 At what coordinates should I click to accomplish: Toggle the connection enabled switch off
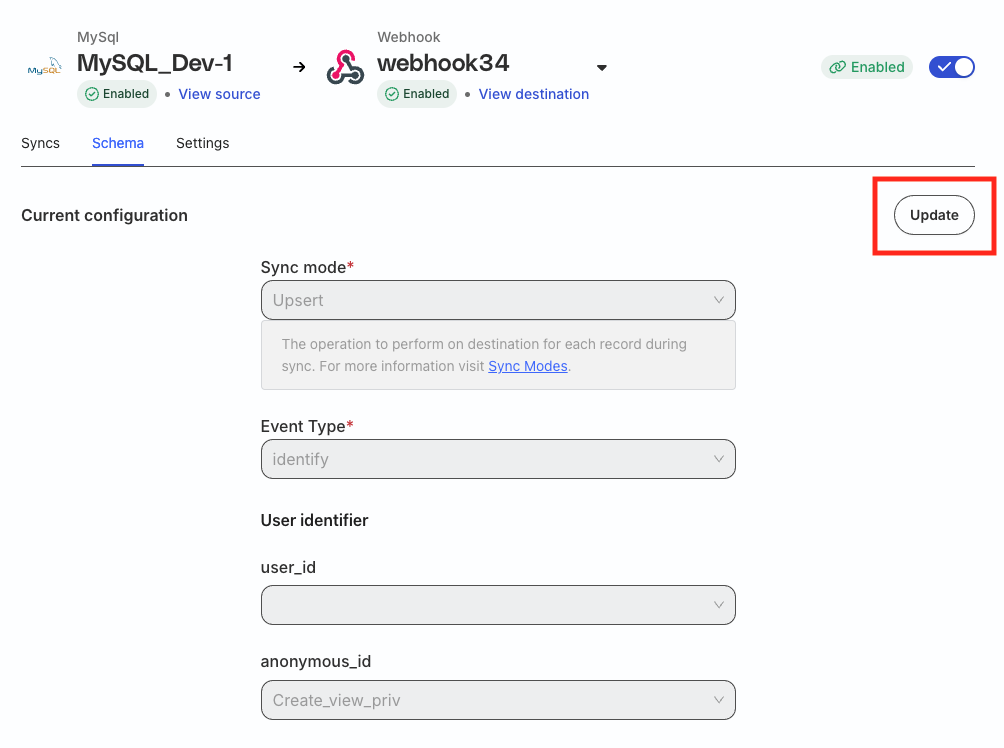(951, 67)
